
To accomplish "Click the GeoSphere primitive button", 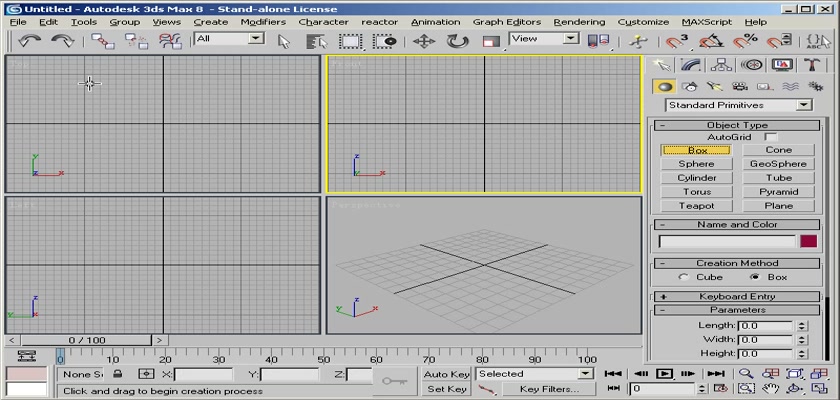I will 778,164.
